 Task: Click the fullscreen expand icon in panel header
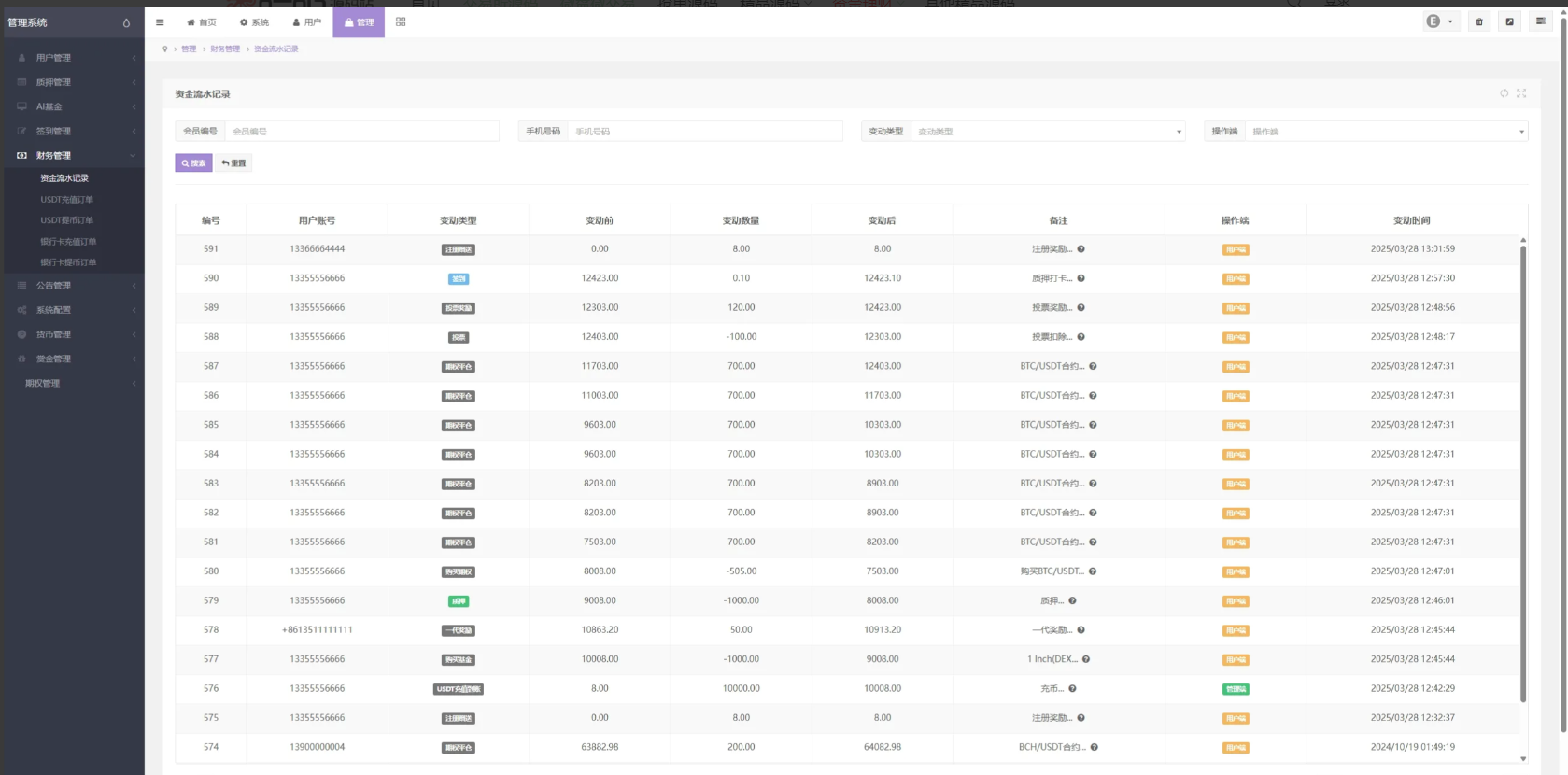point(1521,93)
